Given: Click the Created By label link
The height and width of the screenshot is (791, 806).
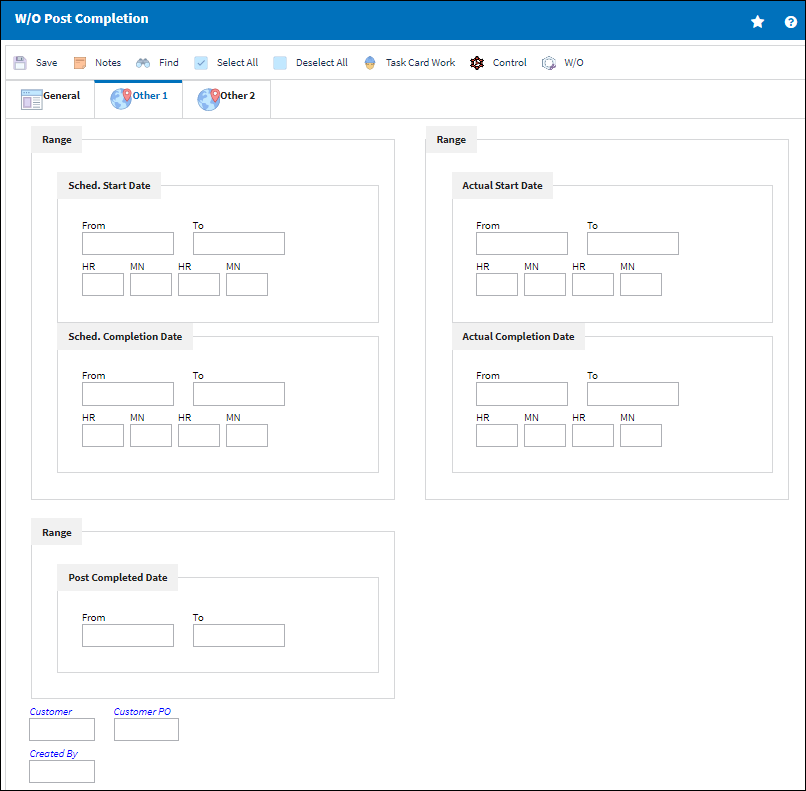Looking at the screenshot, I should pos(53,754).
